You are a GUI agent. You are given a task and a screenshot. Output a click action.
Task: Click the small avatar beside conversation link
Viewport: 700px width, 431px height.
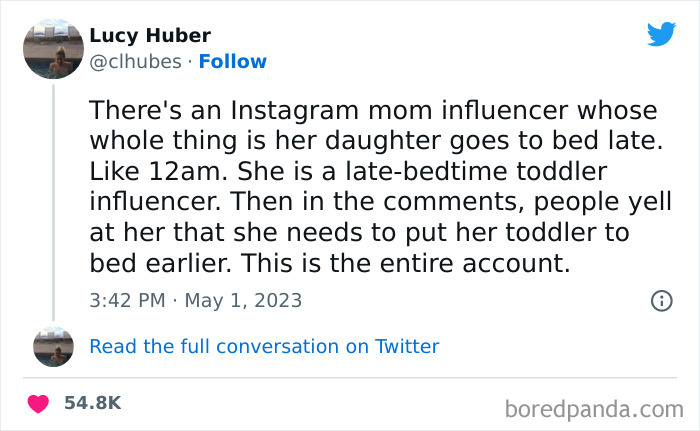(x=53, y=346)
